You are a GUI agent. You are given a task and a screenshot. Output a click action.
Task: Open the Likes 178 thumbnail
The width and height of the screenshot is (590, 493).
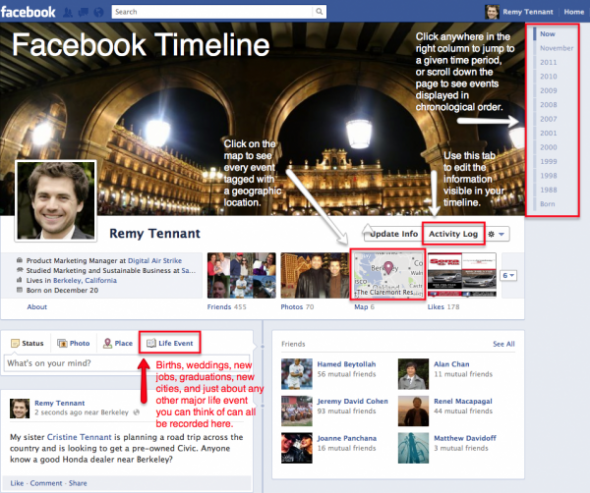(462, 275)
